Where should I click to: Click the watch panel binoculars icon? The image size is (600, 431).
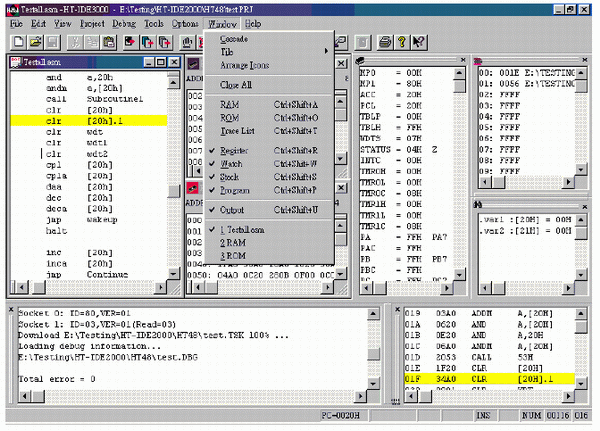[x=478, y=205]
